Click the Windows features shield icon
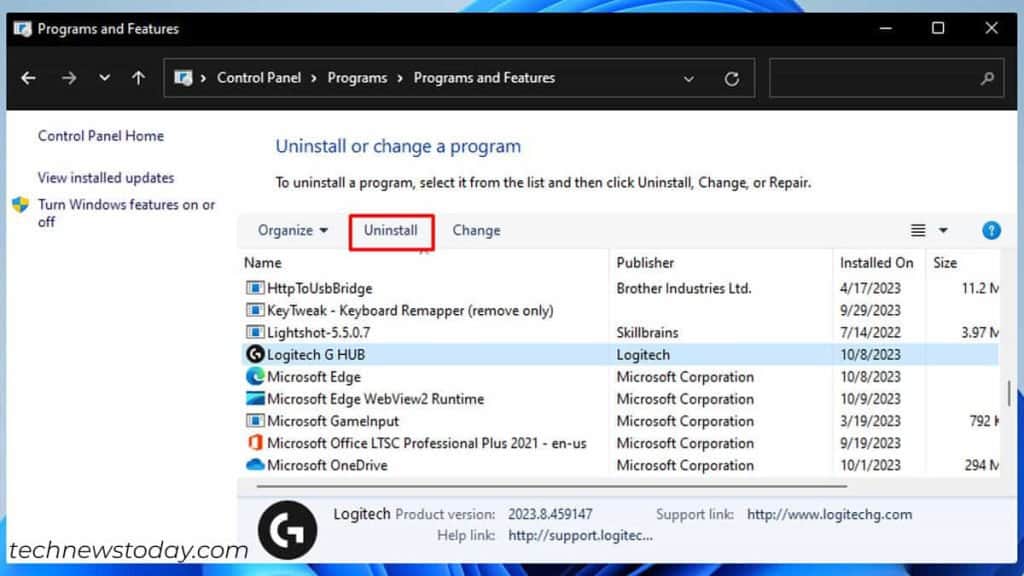 [x=21, y=204]
